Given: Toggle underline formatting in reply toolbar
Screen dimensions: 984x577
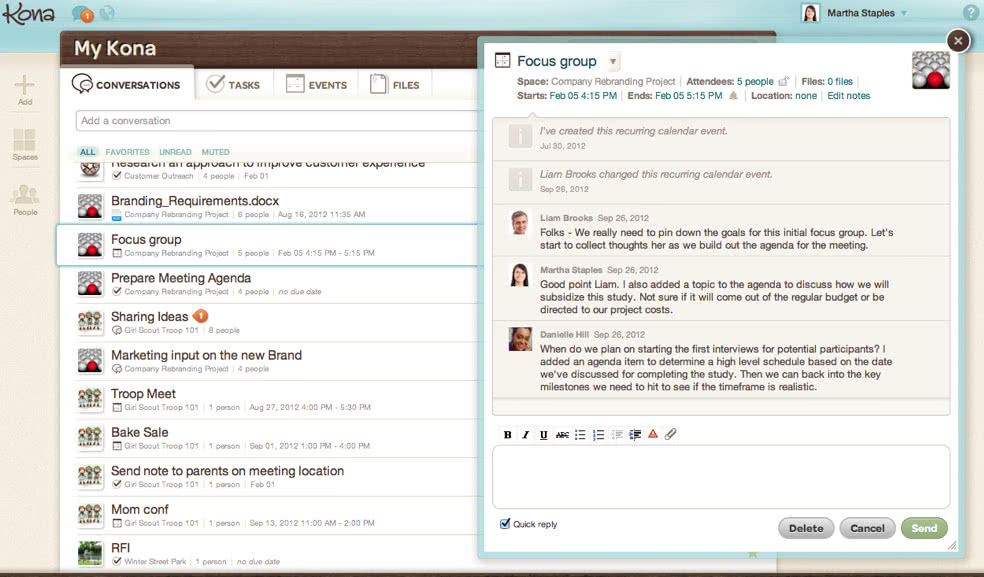Looking at the screenshot, I should coord(543,434).
